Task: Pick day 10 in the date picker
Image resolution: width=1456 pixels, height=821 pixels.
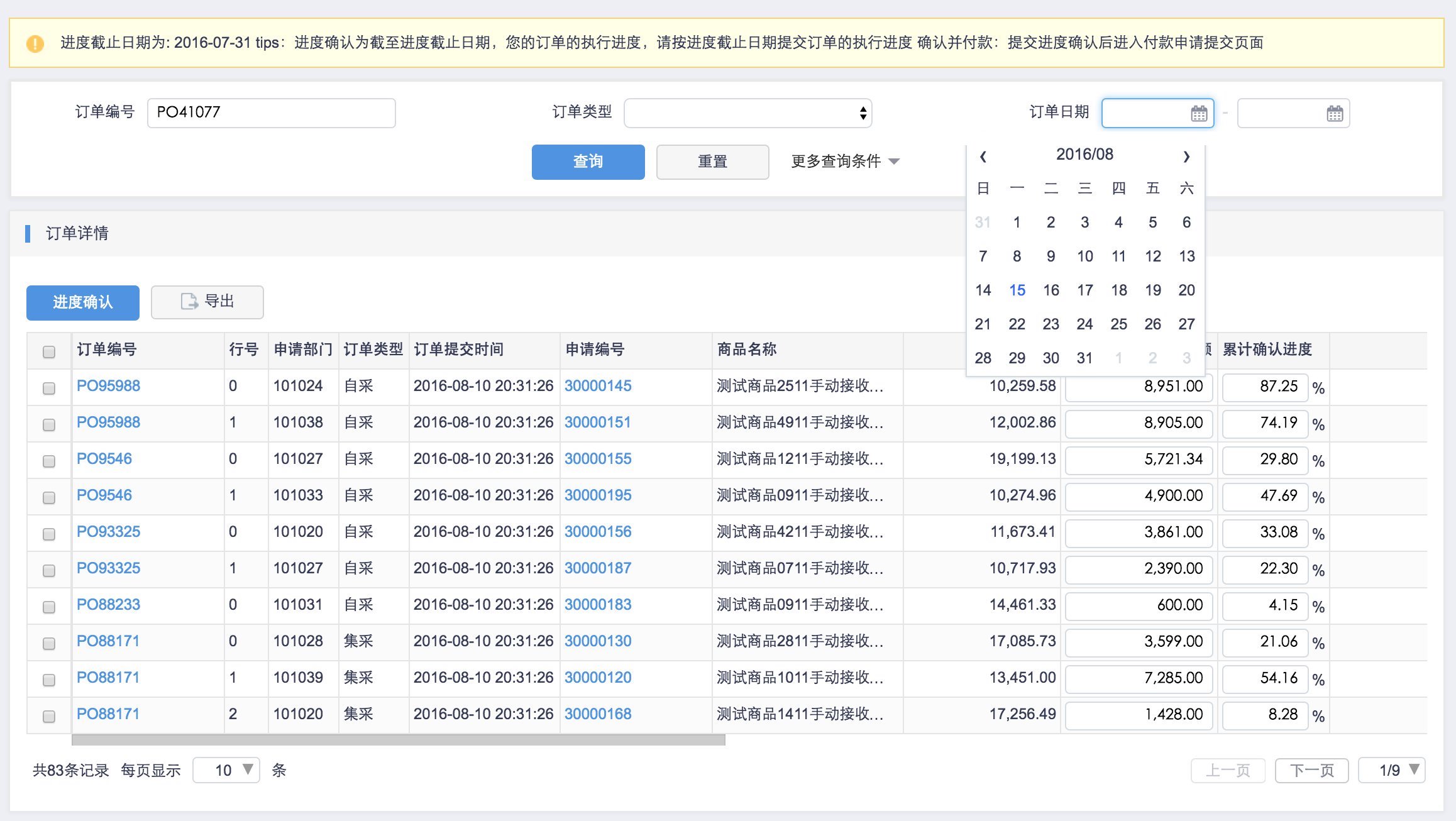Action: (1084, 256)
